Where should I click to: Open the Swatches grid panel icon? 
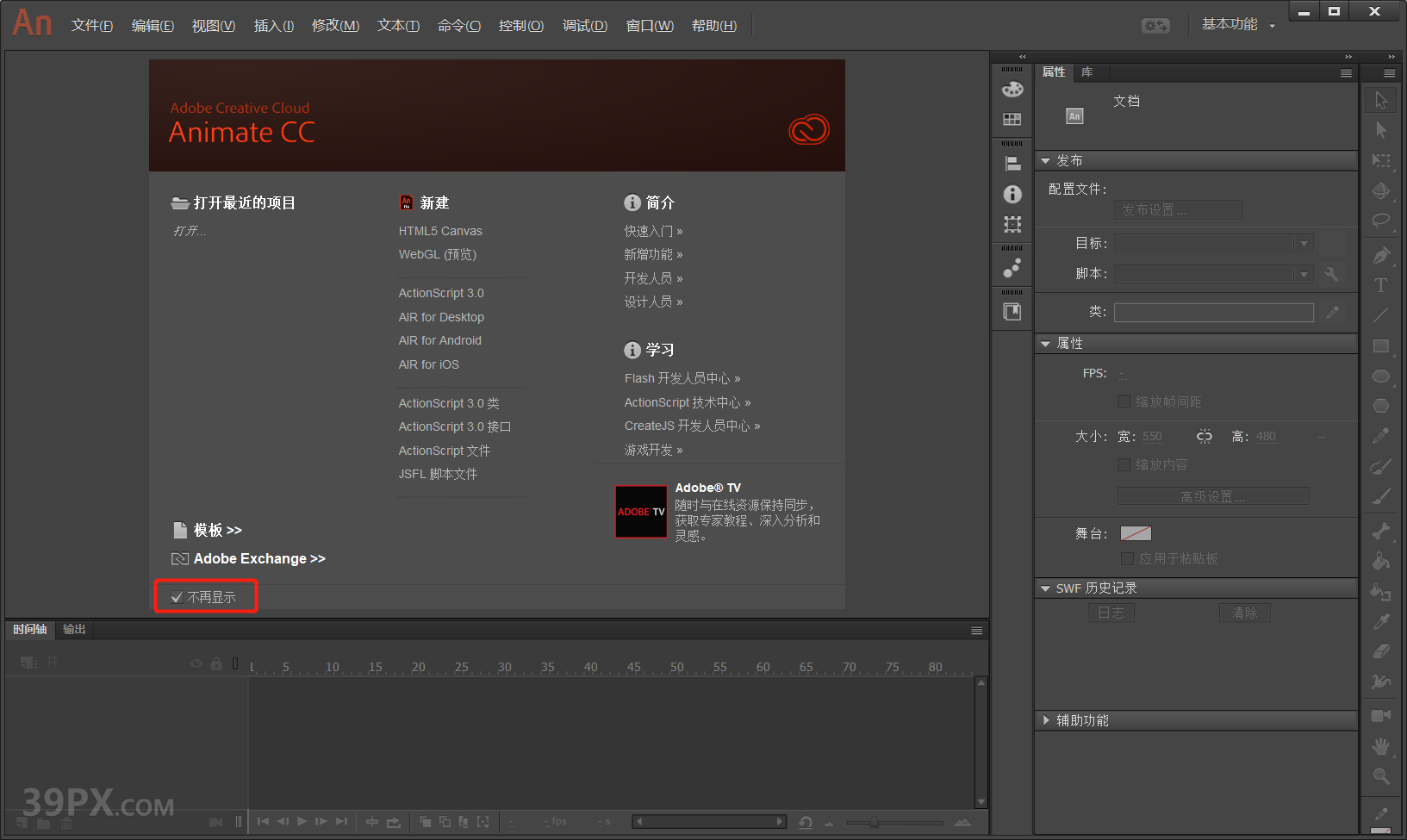(1012, 119)
